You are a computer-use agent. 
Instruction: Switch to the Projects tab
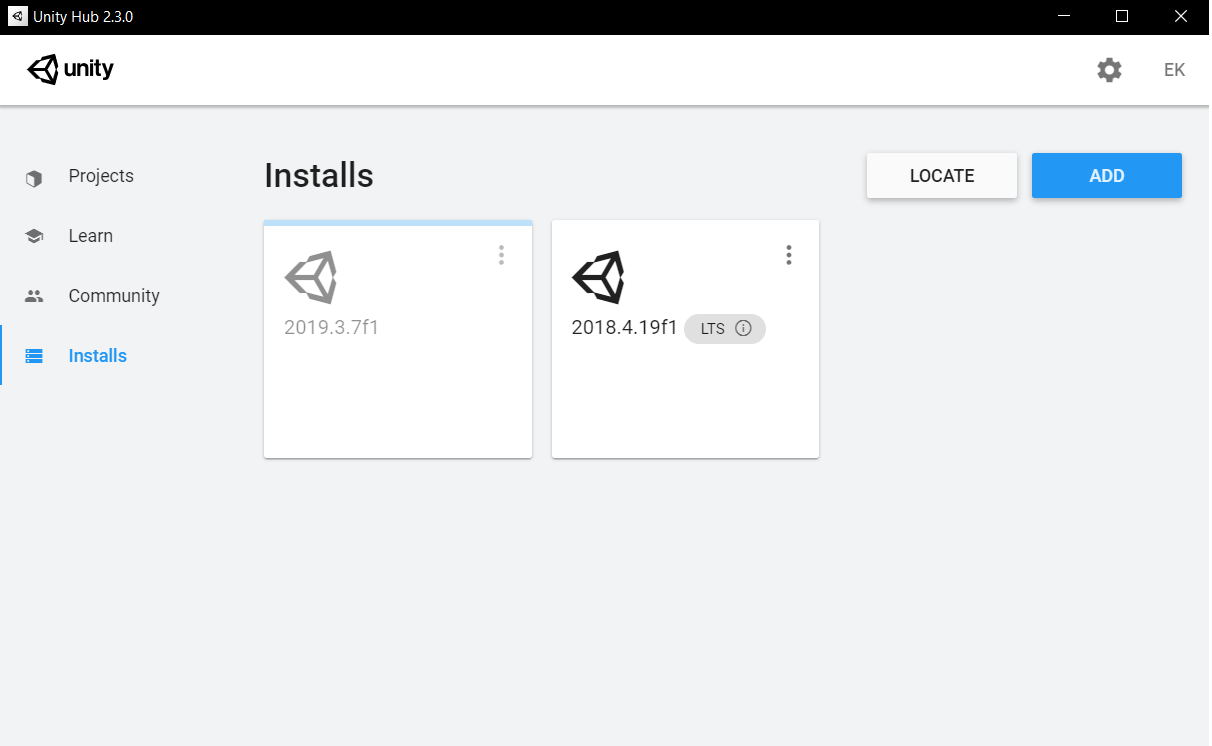pos(100,176)
